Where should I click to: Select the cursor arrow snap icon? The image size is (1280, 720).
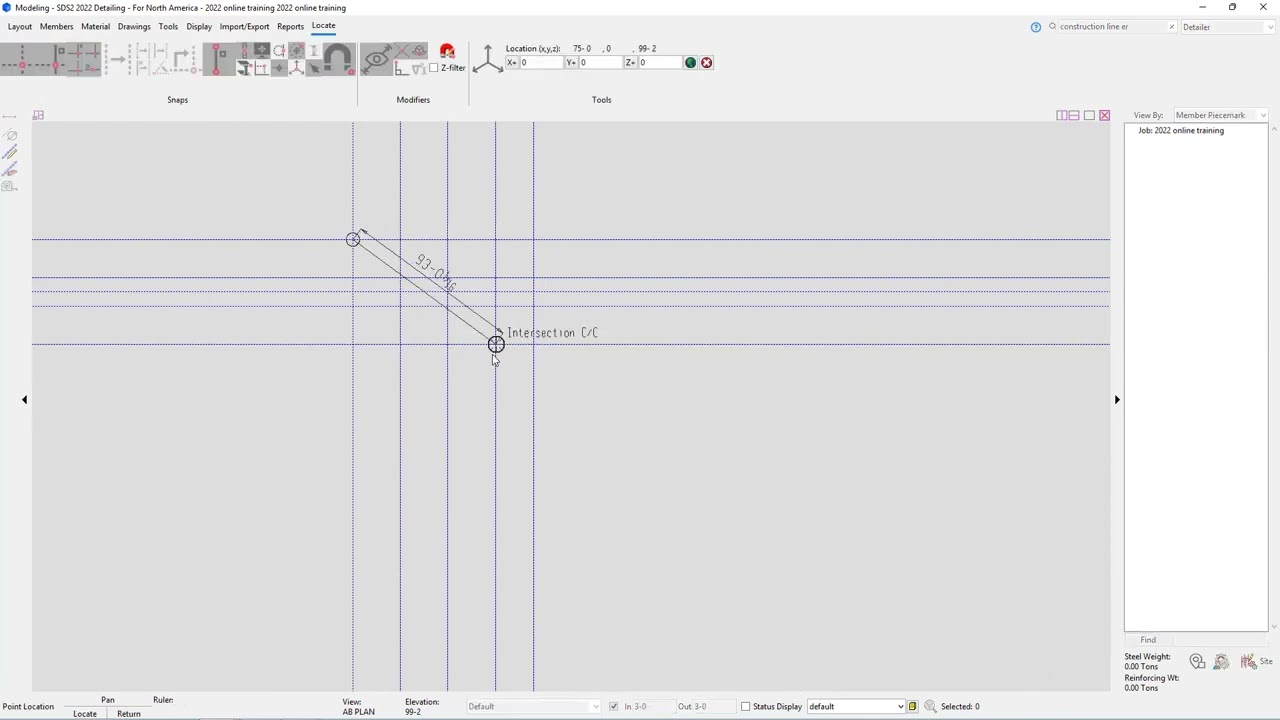pos(314,68)
